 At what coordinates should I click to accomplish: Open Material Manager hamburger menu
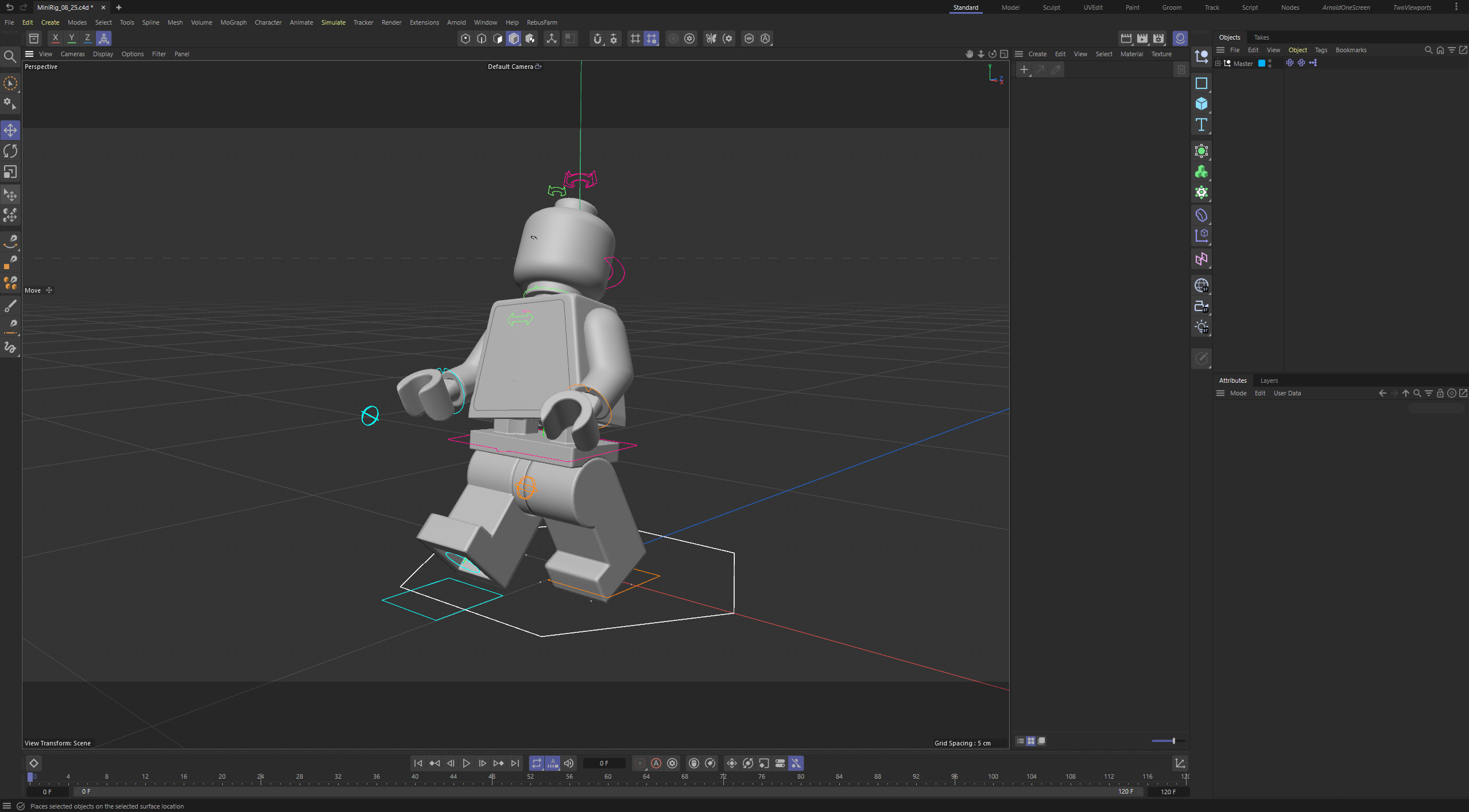1019,54
